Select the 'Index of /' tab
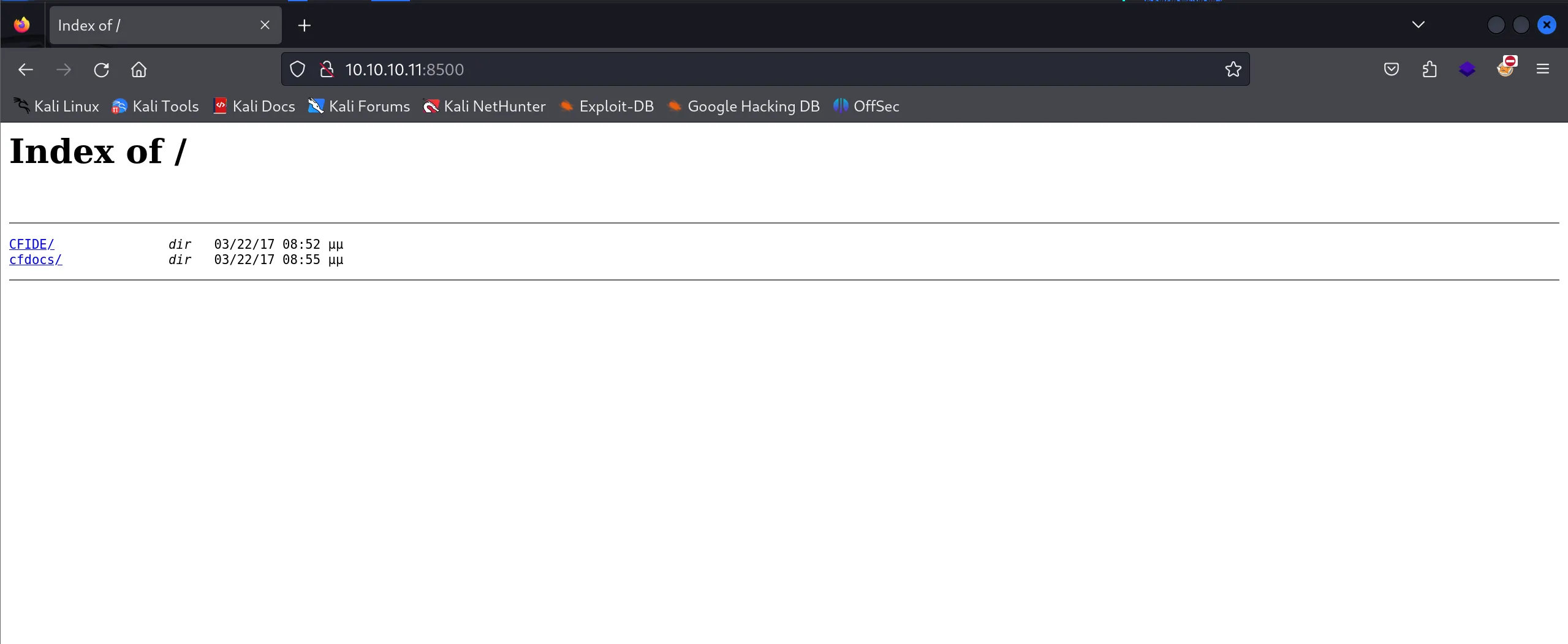This screenshot has width=1568, height=644. coord(153,26)
